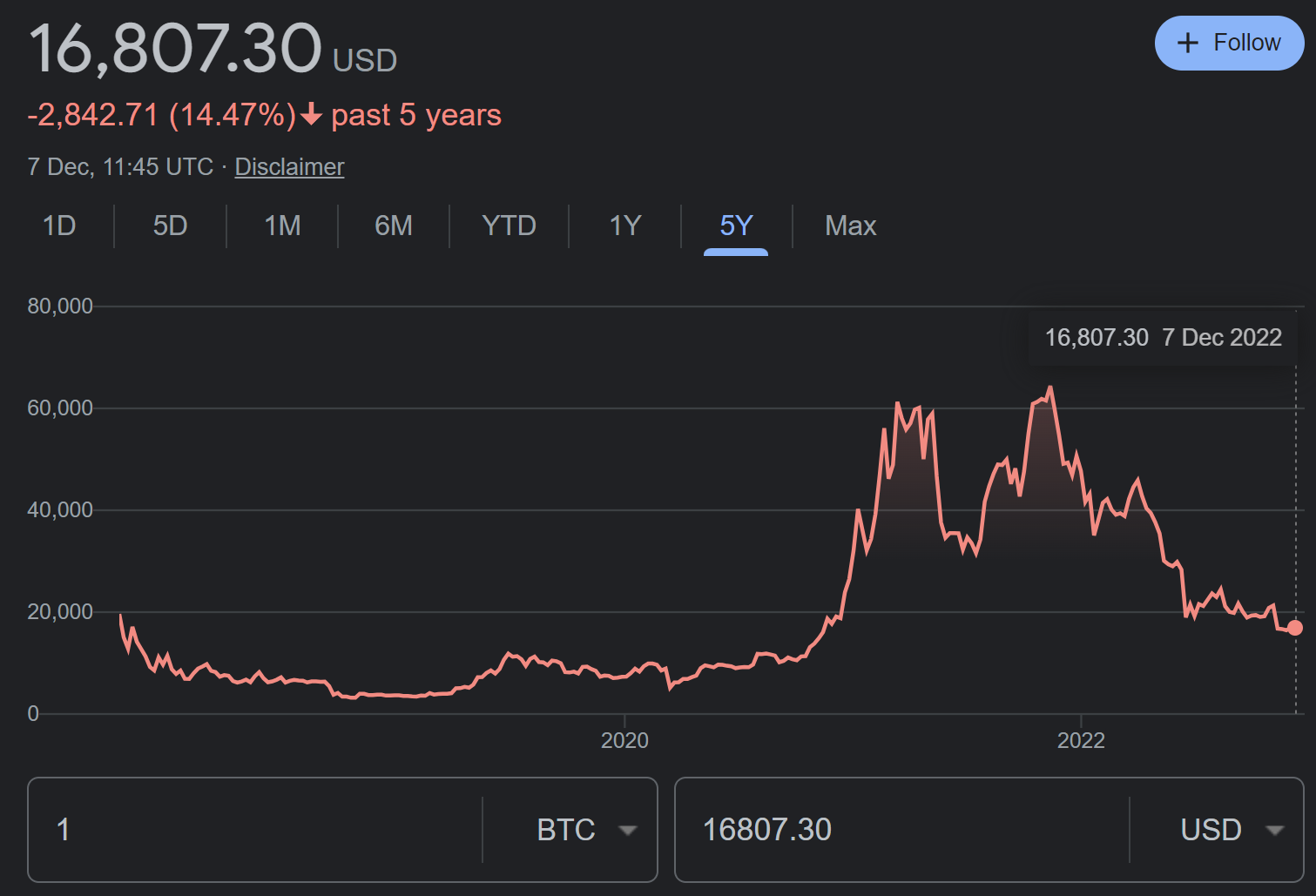Viewport: 1316px width, 896px height.
Task: Switch chart to 6M range
Action: tap(394, 226)
